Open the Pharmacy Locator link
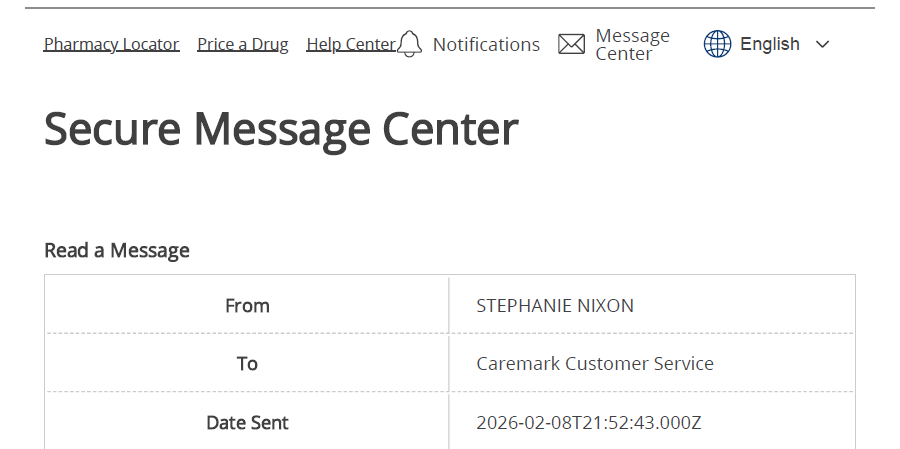Image resolution: width=900 pixels, height=449 pixels. [x=111, y=44]
